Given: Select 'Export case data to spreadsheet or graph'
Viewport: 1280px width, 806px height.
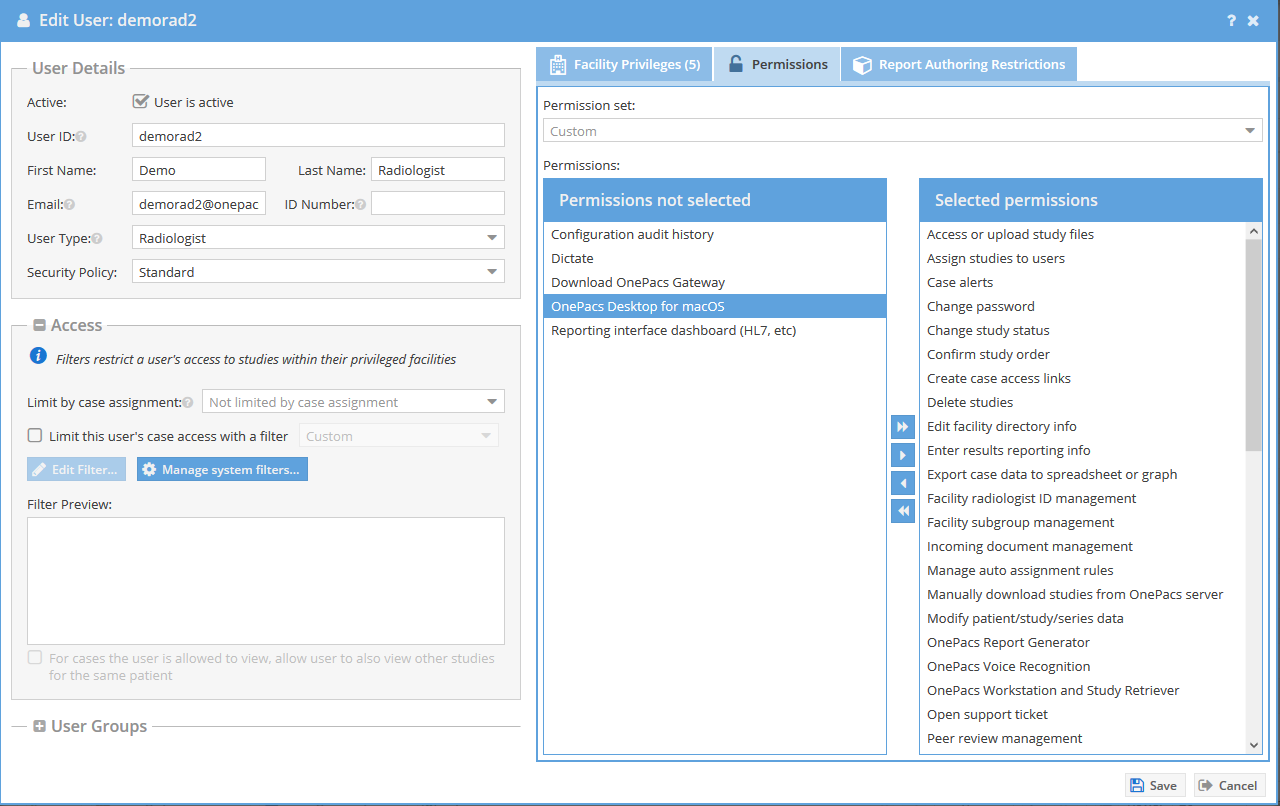Looking at the screenshot, I should [1083, 474].
